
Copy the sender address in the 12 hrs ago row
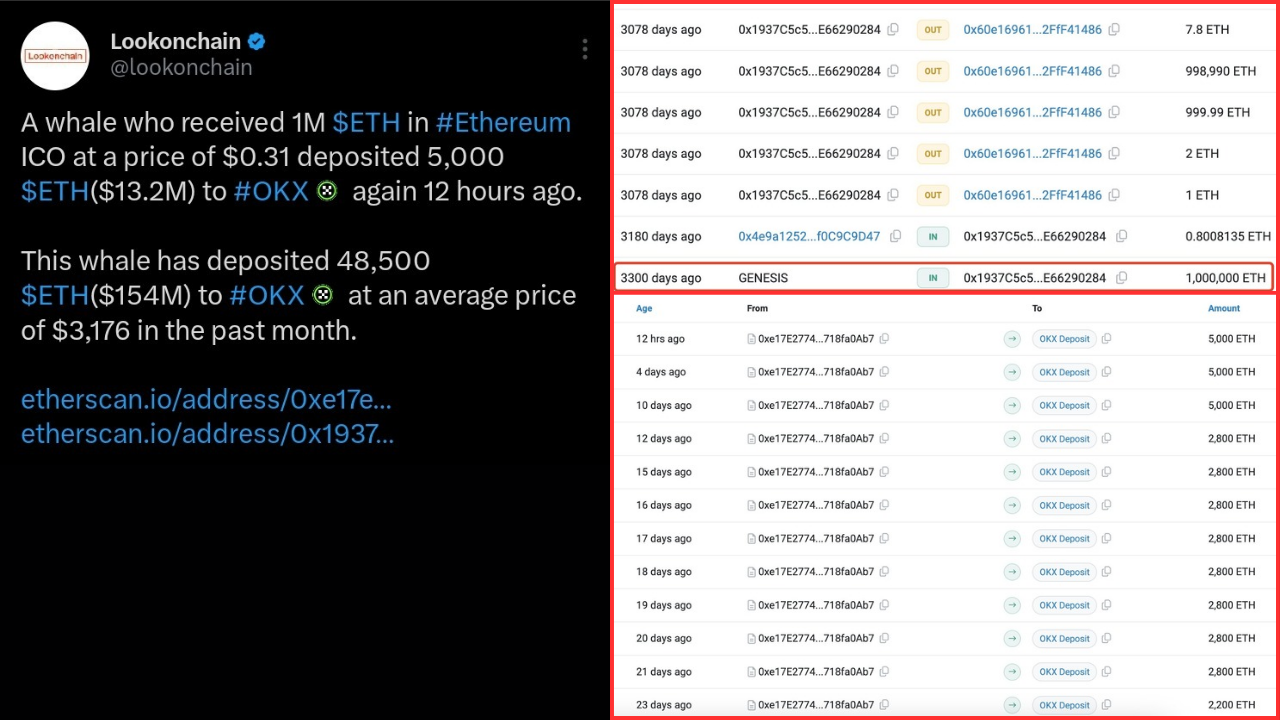pyautogui.click(x=884, y=339)
